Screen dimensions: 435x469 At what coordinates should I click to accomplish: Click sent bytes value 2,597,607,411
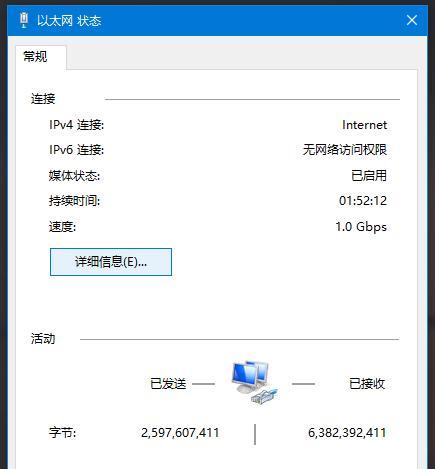coord(180,433)
